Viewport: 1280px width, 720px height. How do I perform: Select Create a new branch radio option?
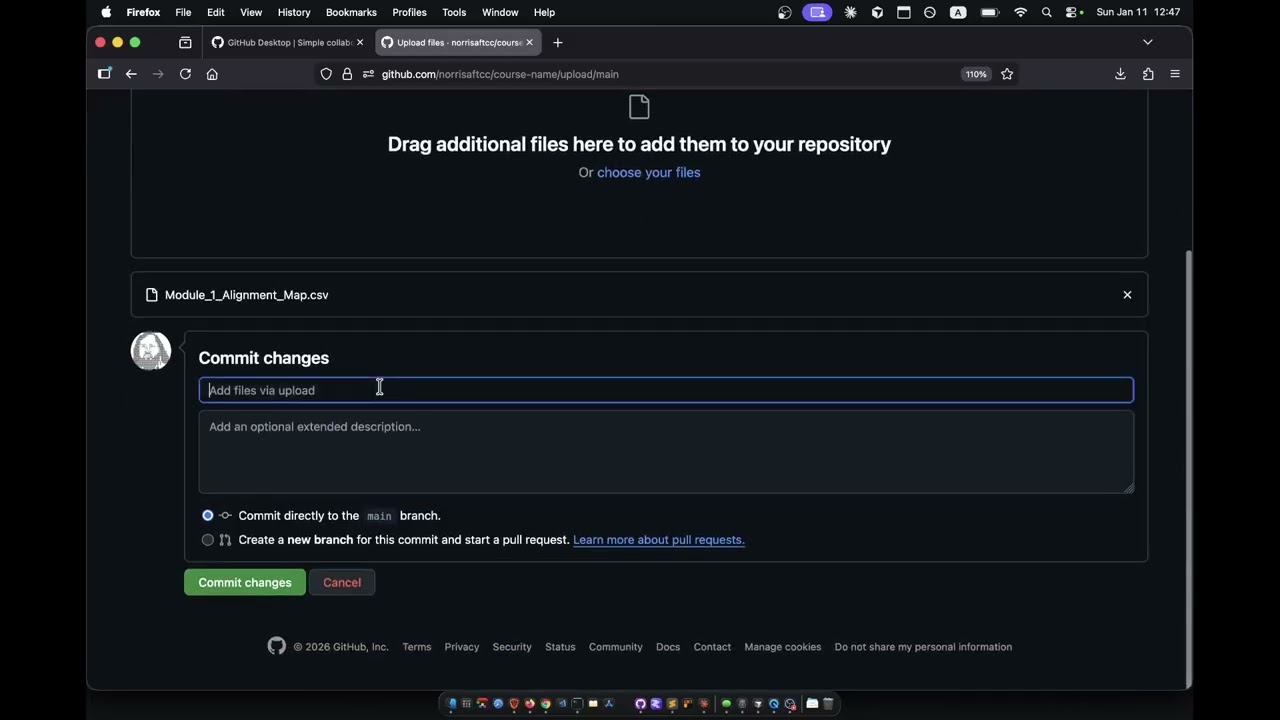(208, 540)
